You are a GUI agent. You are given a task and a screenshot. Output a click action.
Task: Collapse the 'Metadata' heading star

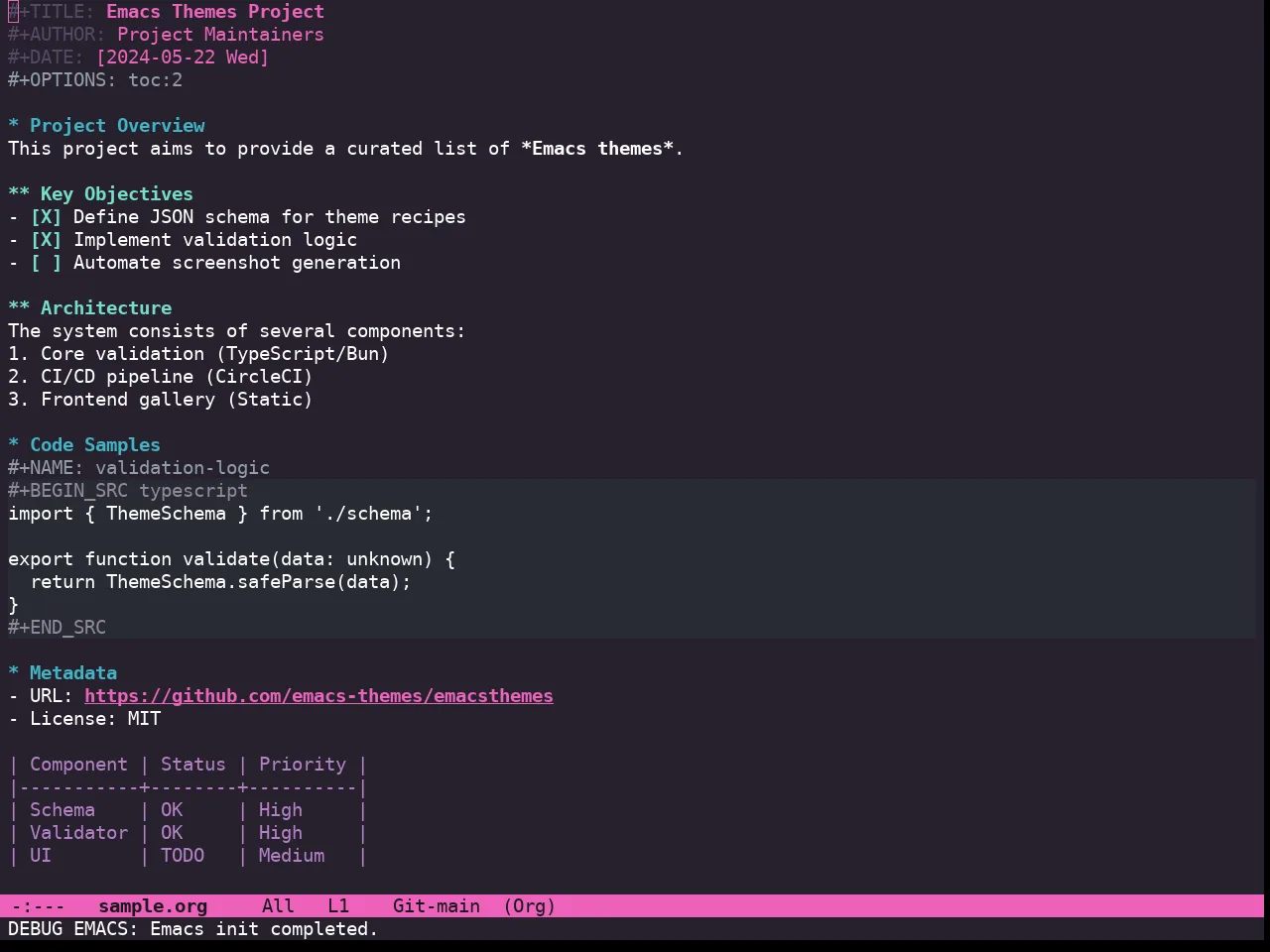(13, 673)
